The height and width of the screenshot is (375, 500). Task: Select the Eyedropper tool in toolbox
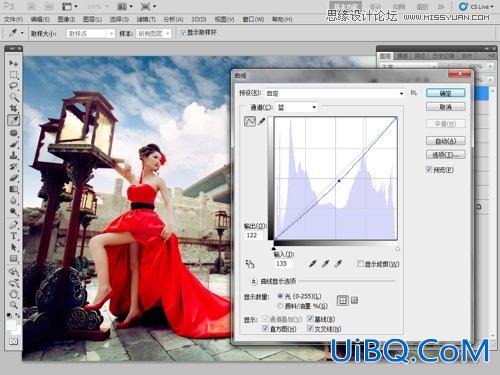coord(14,120)
